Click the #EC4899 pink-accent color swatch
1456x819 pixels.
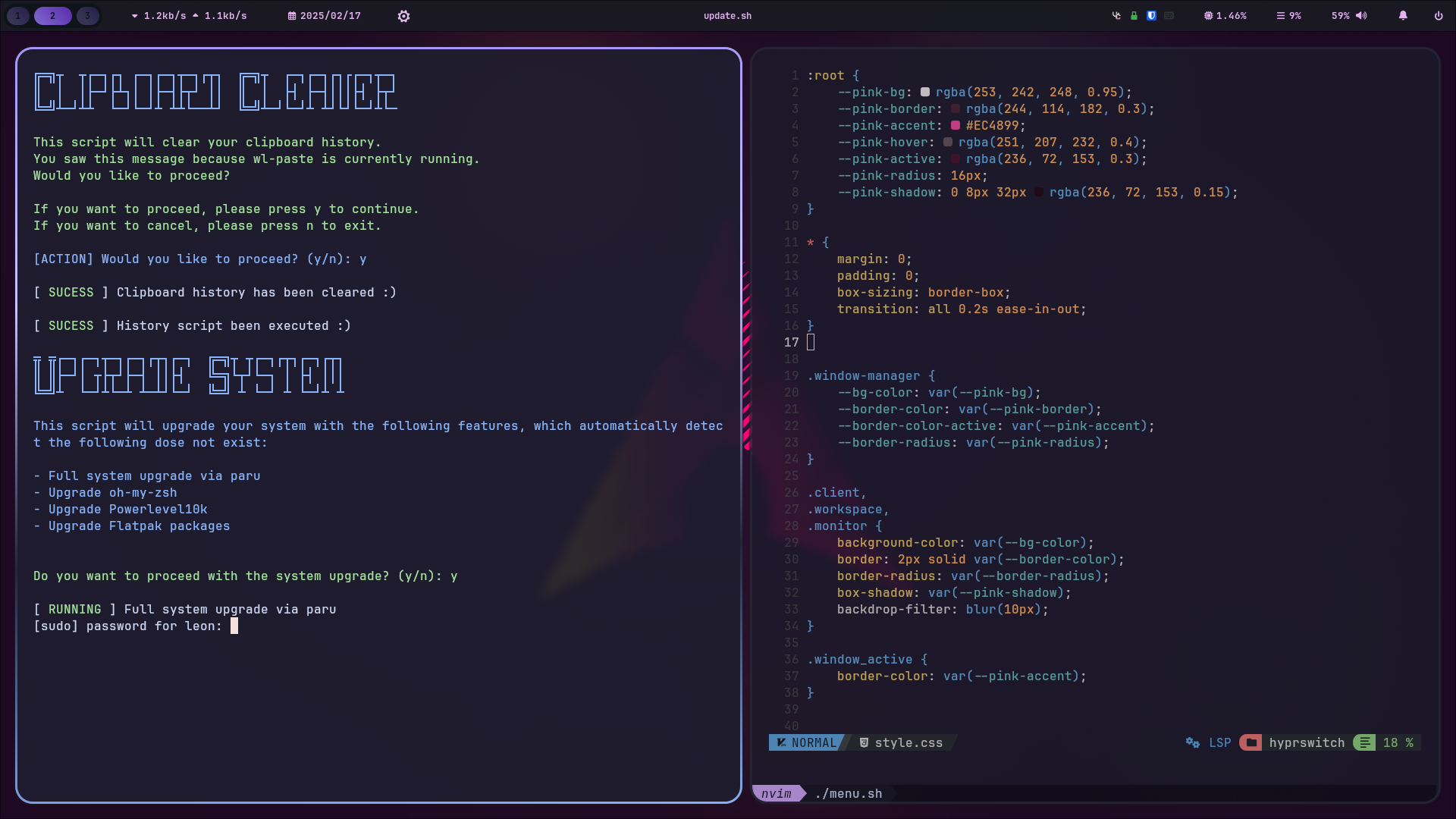(x=955, y=126)
